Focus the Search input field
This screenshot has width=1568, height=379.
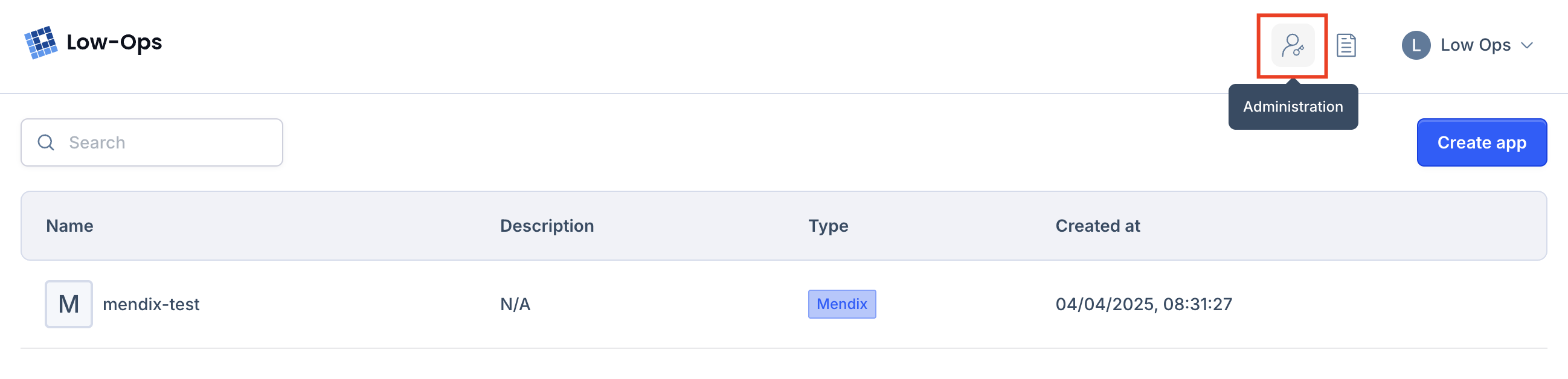[152, 142]
